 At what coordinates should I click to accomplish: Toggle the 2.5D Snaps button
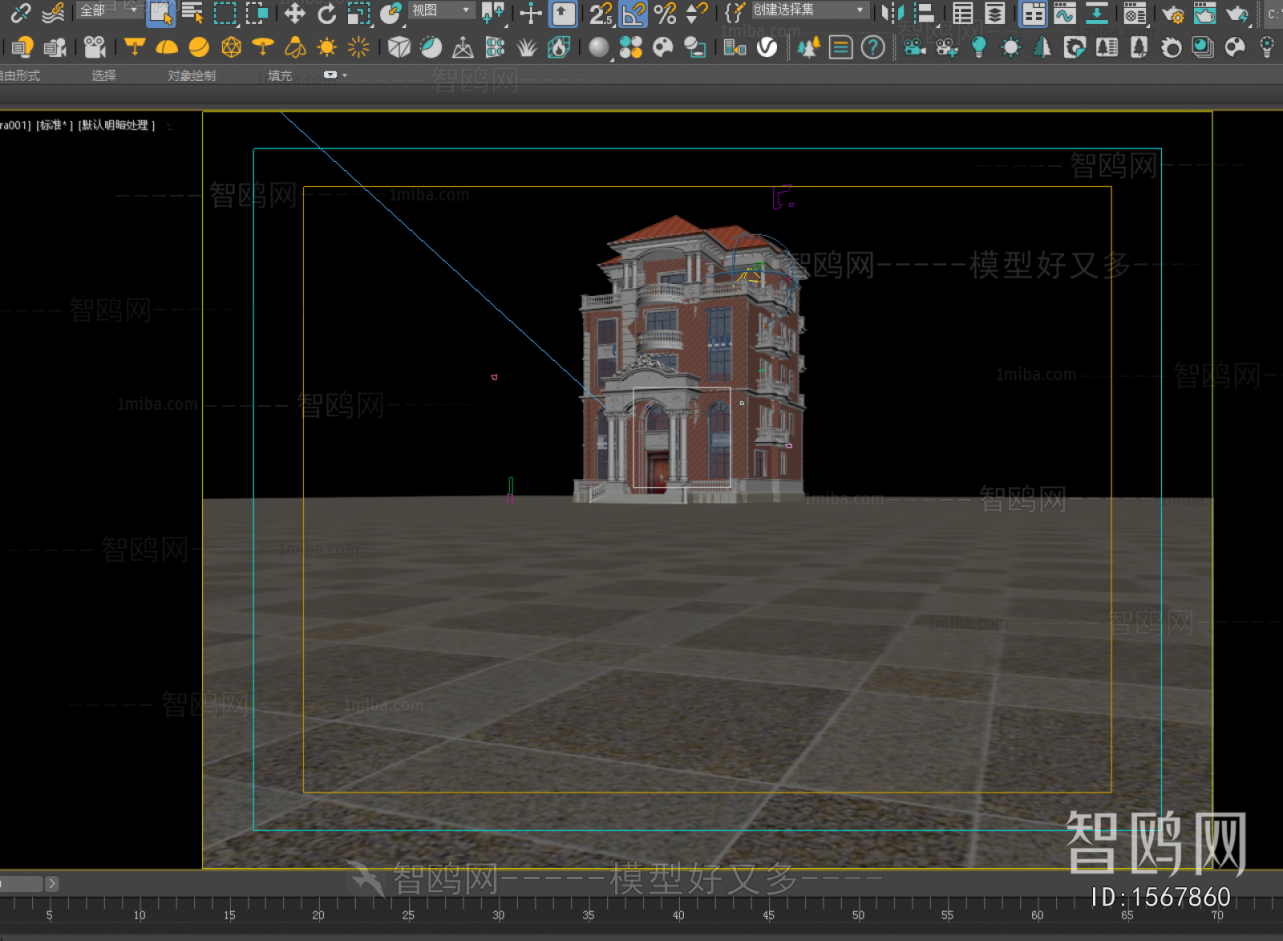click(601, 12)
